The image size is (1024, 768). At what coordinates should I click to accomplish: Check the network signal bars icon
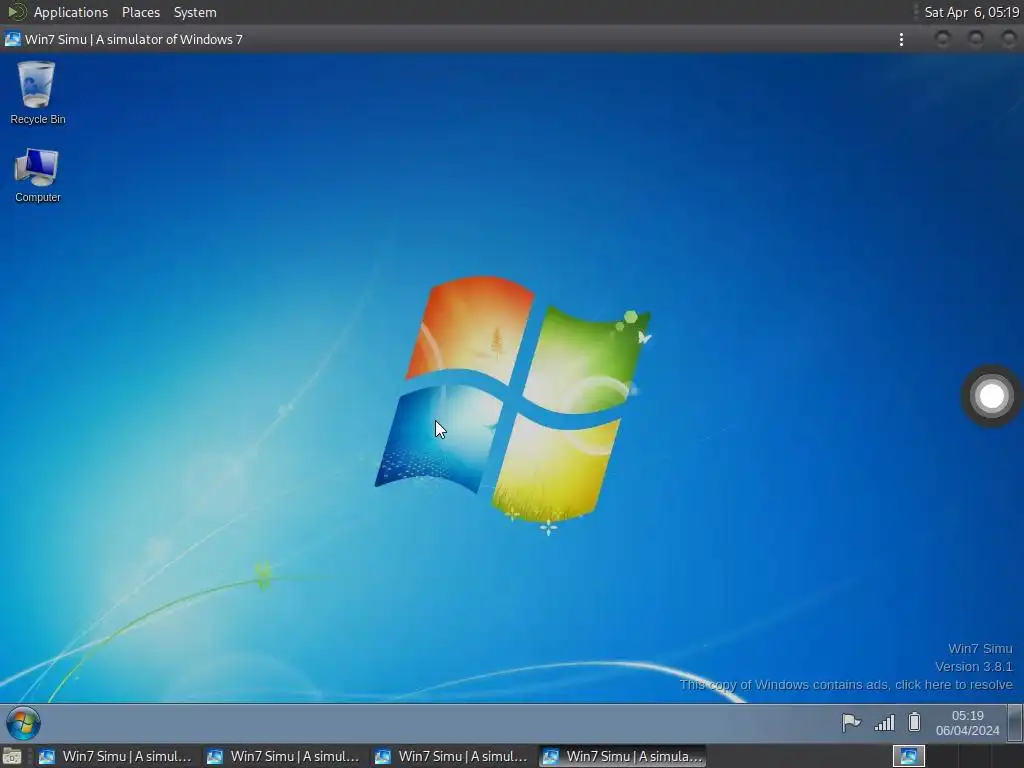coord(884,723)
